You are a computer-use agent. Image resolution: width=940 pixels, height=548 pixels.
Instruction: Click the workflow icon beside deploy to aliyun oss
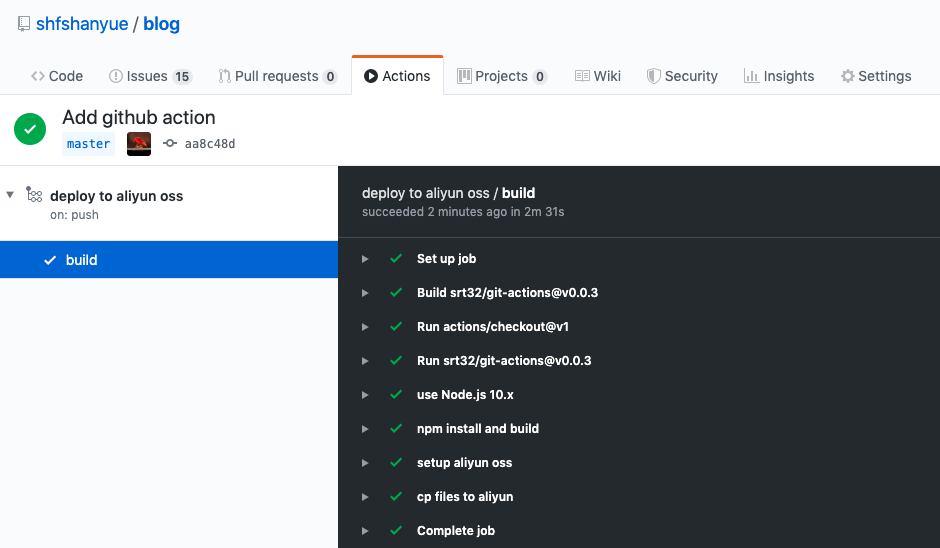pyautogui.click(x=34, y=195)
